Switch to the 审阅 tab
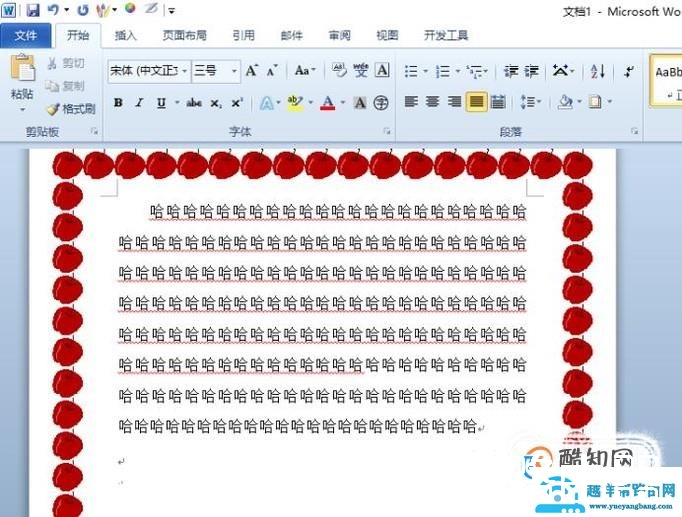The image size is (682, 517). pyautogui.click(x=339, y=35)
